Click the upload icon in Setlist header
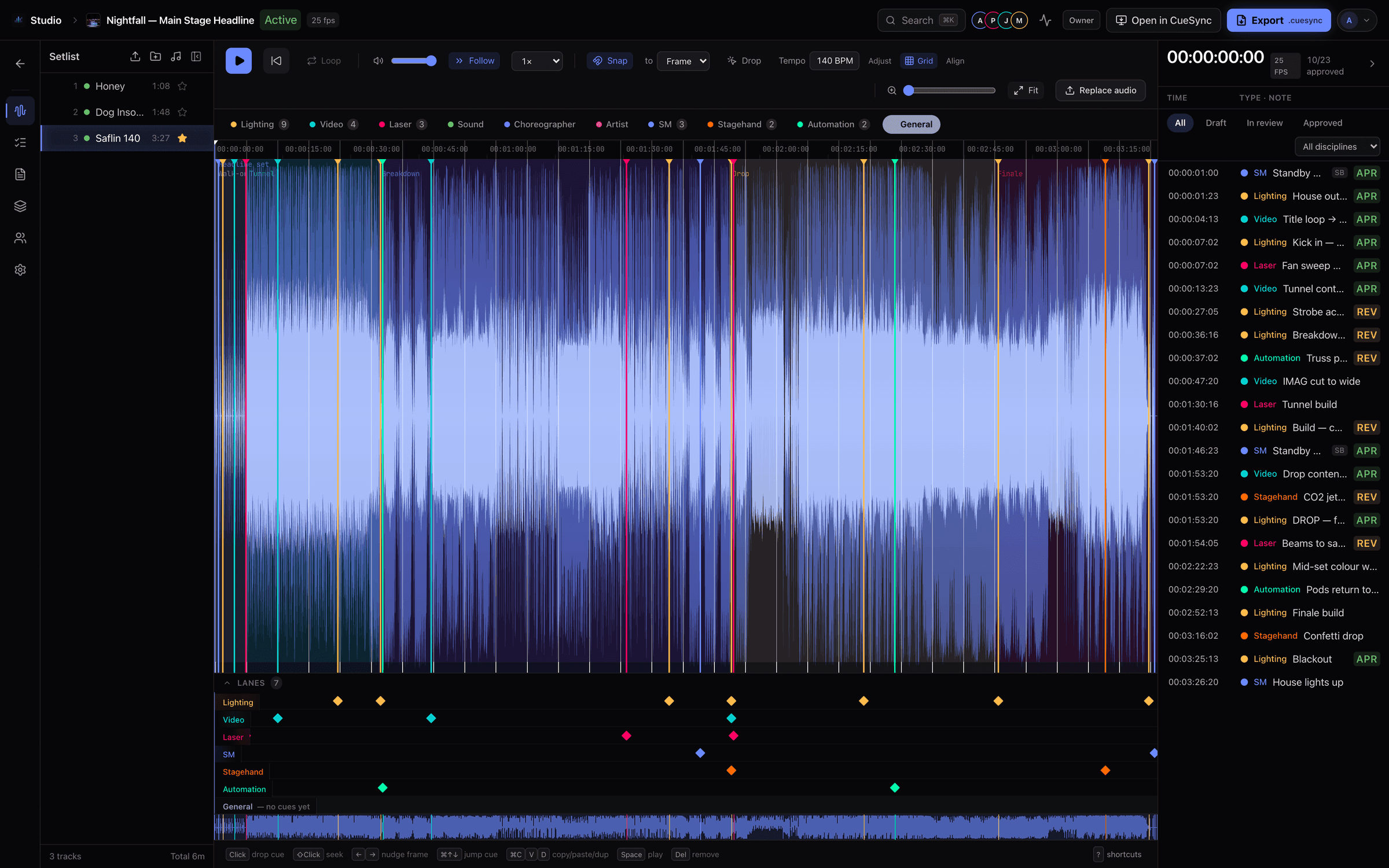 135,56
